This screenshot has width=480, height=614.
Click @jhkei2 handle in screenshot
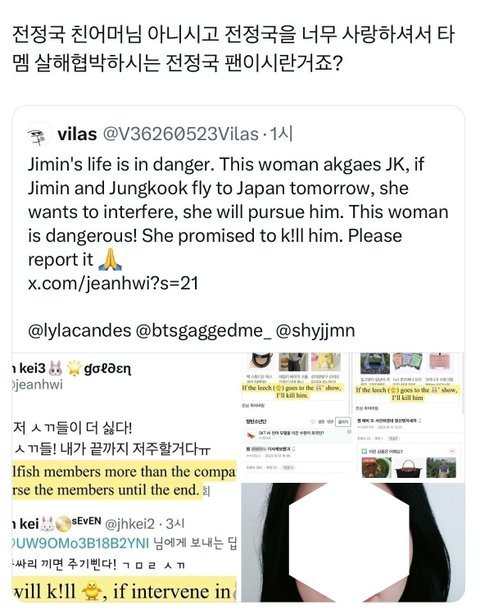click(x=130, y=524)
